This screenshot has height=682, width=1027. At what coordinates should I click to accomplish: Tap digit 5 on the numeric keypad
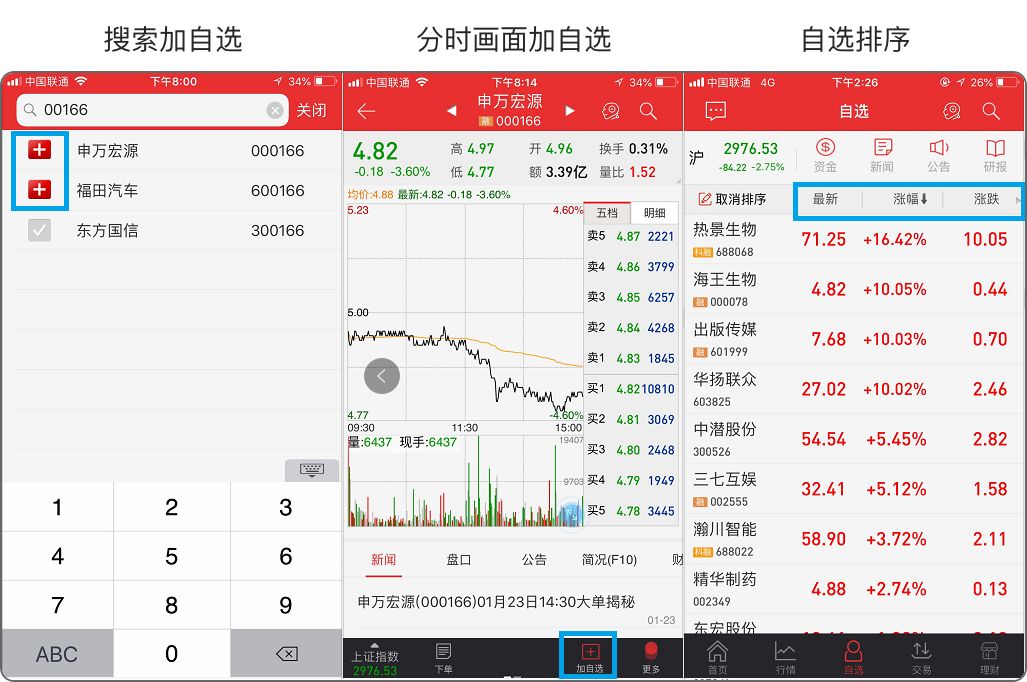(x=172, y=556)
